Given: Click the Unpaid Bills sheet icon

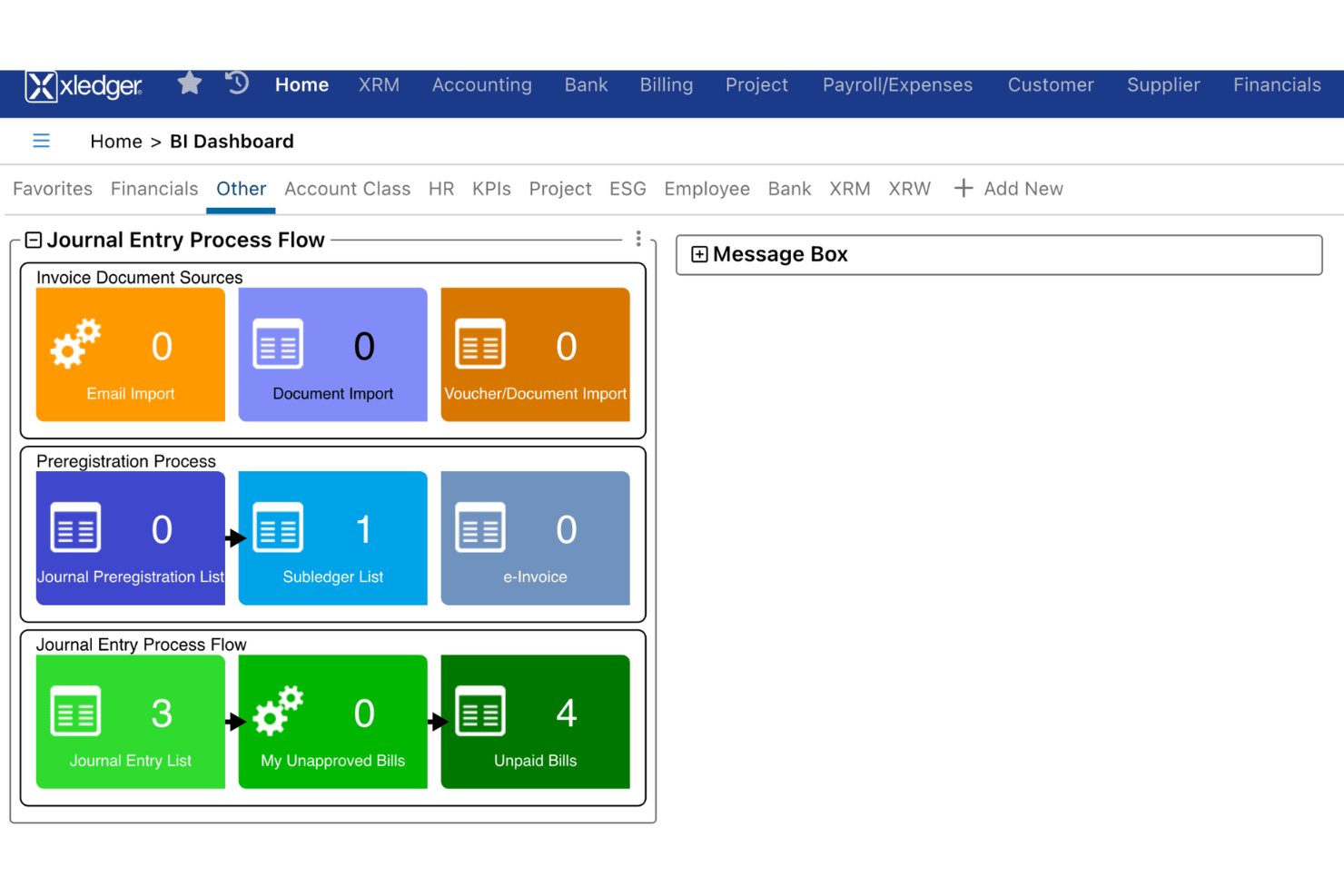Looking at the screenshot, I should tap(480, 711).
